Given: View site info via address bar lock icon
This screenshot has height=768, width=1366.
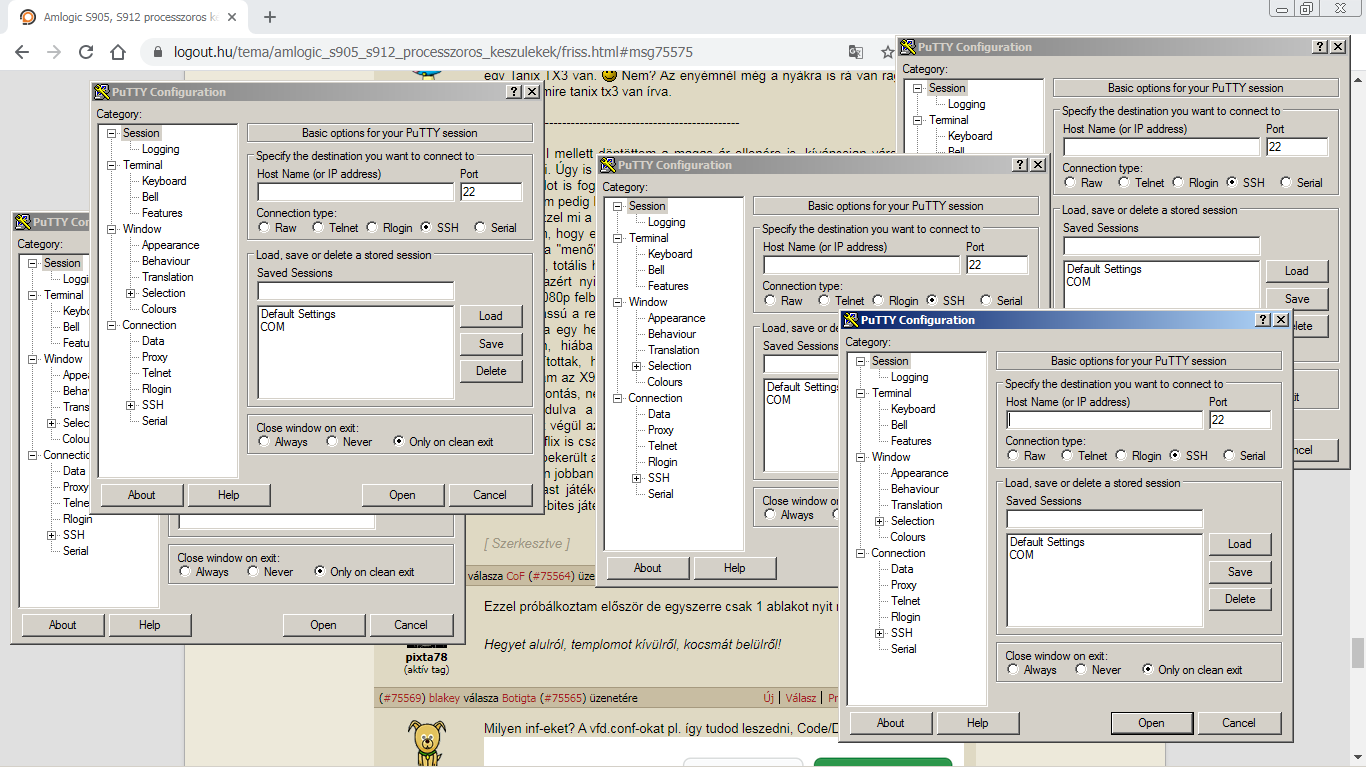Looking at the screenshot, I should [x=157, y=52].
